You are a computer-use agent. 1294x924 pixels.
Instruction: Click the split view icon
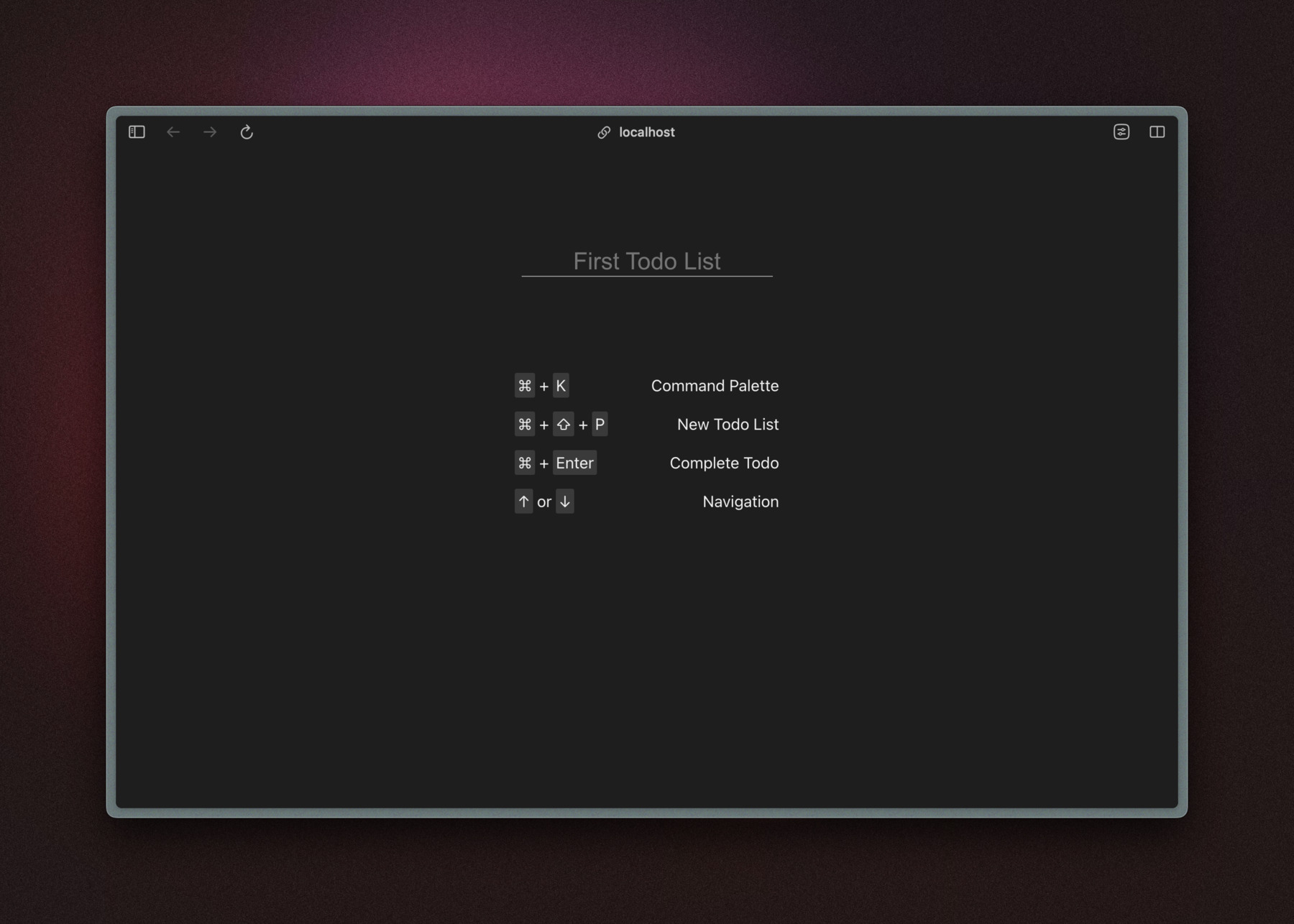tap(1158, 132)
